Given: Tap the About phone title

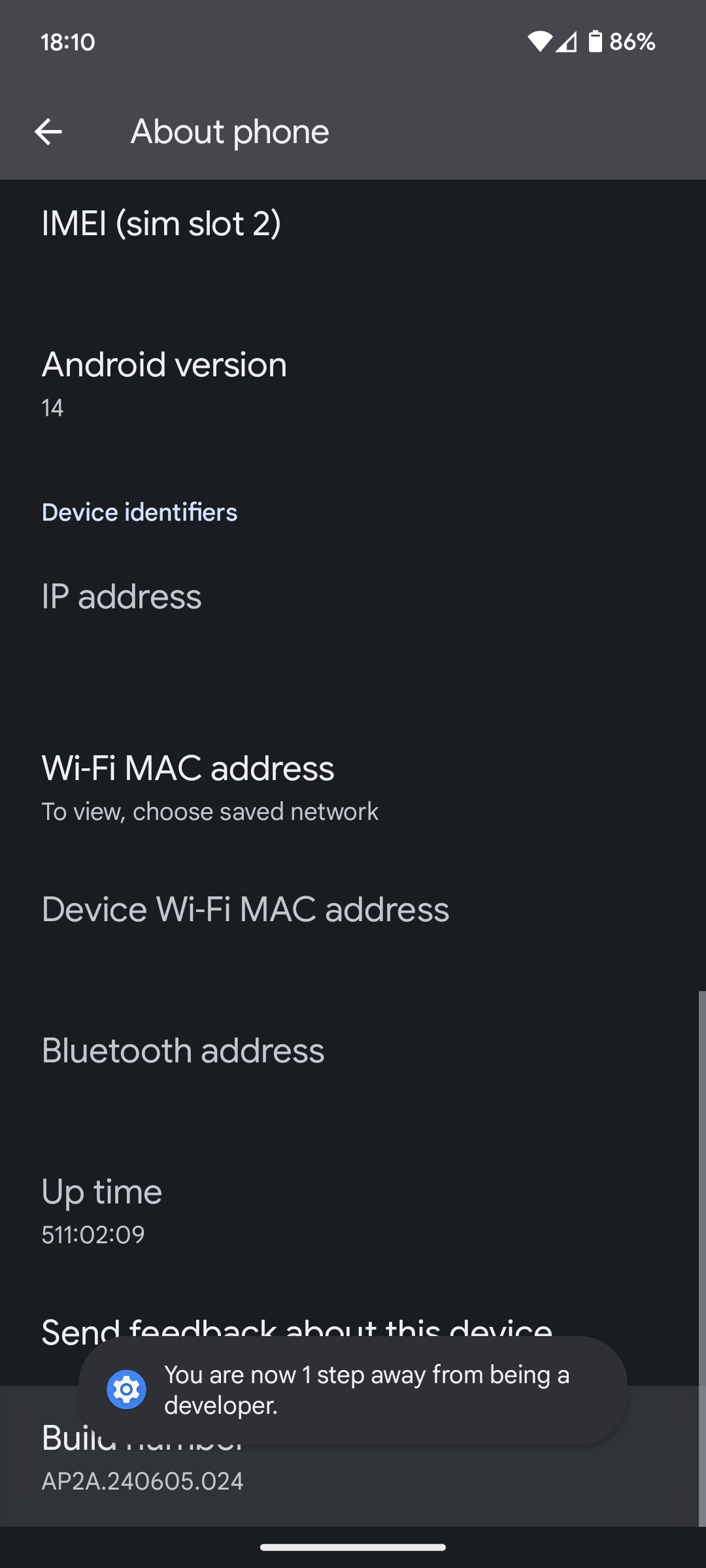Looking at the screenshot, I should 229,132.
